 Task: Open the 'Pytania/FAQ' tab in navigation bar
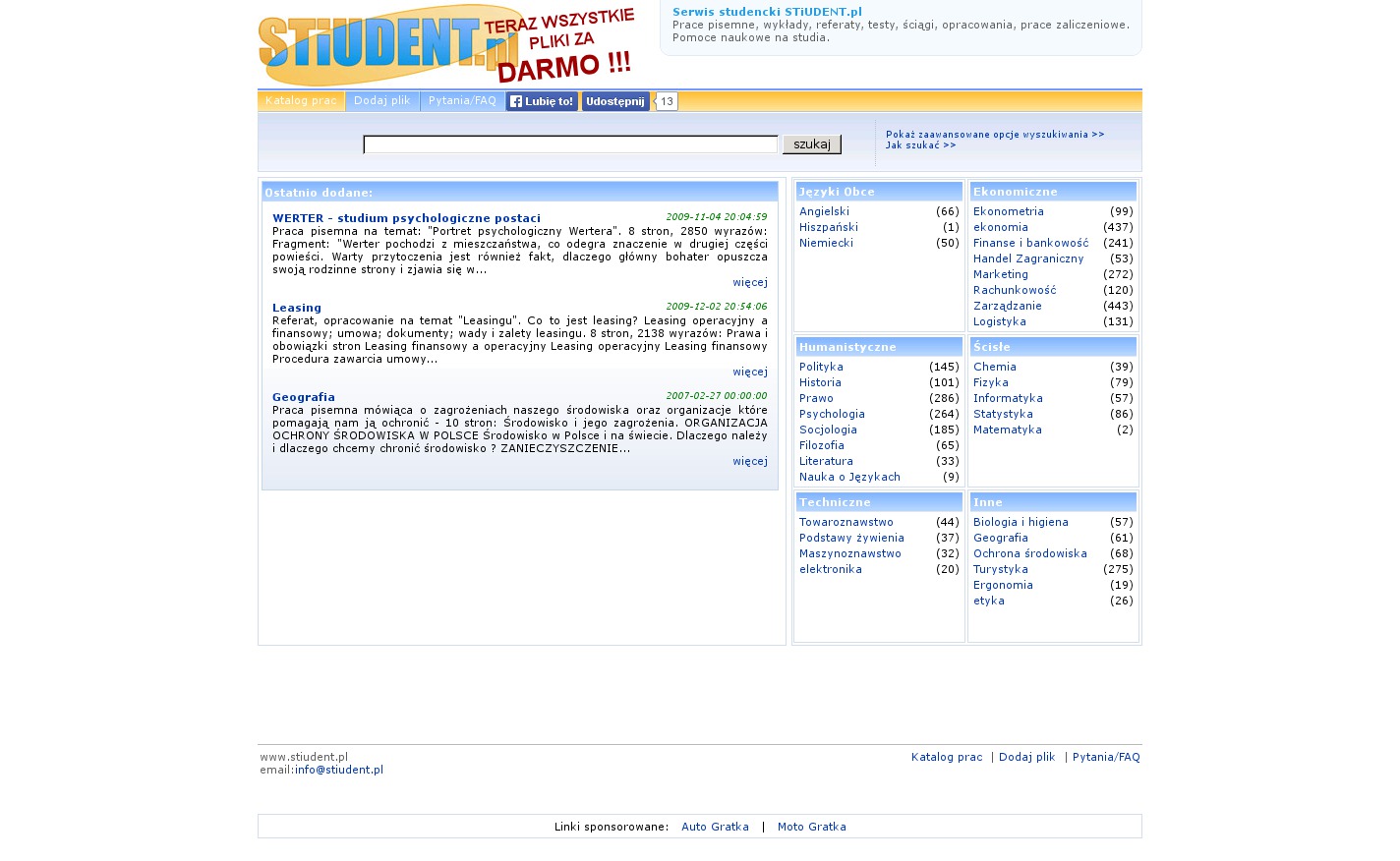pos(462,101)
